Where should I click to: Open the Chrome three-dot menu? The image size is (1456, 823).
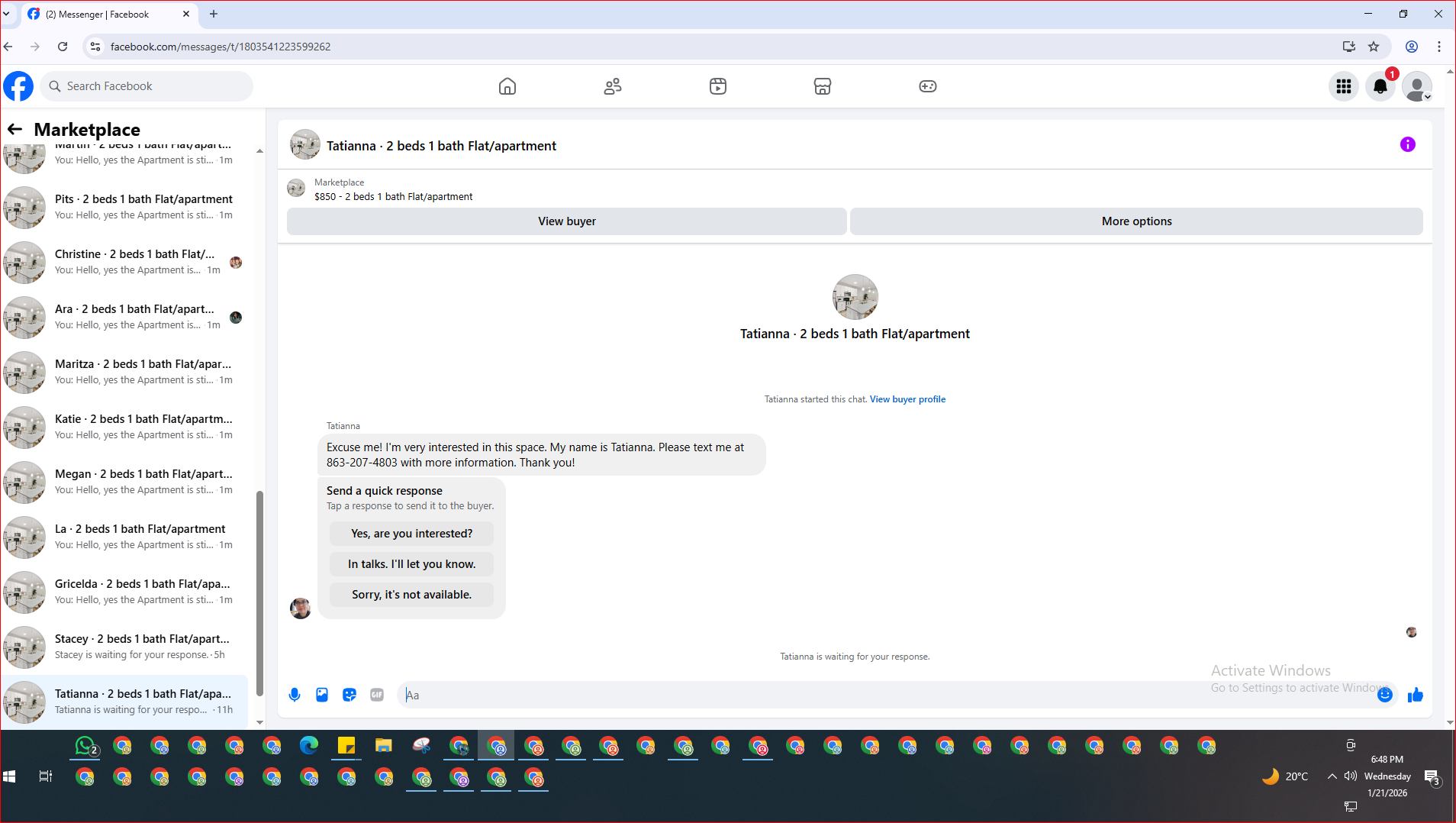point(1439,47)
